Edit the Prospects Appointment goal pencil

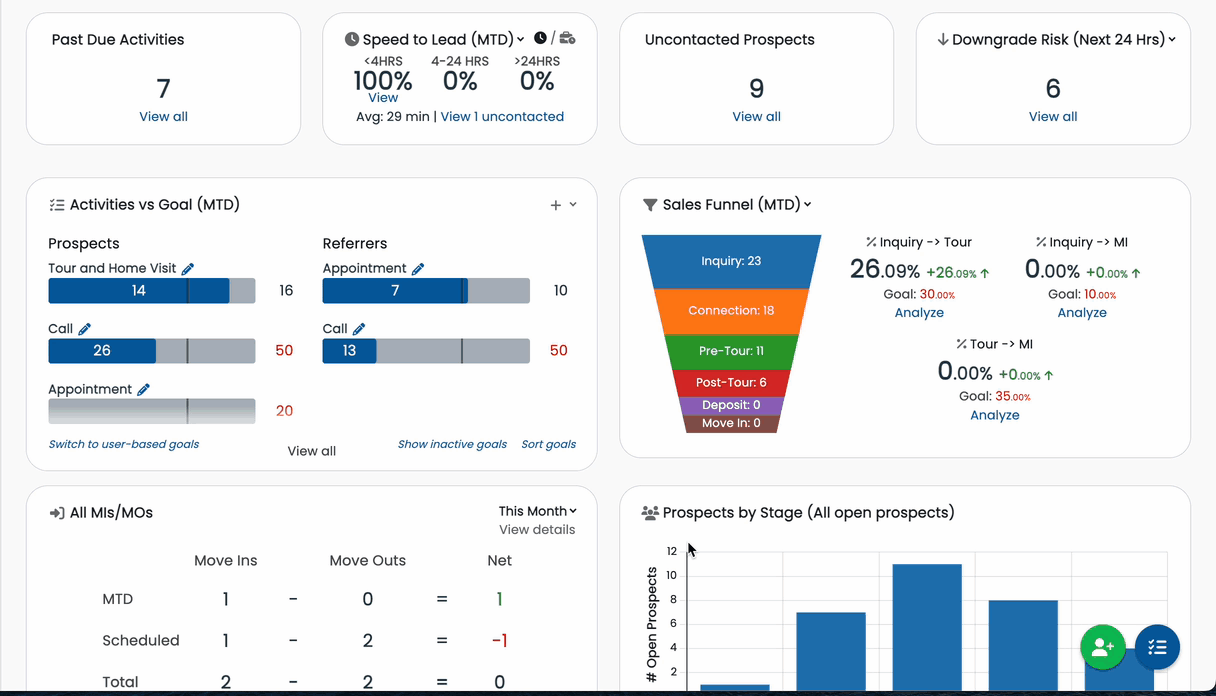(143, 390)
